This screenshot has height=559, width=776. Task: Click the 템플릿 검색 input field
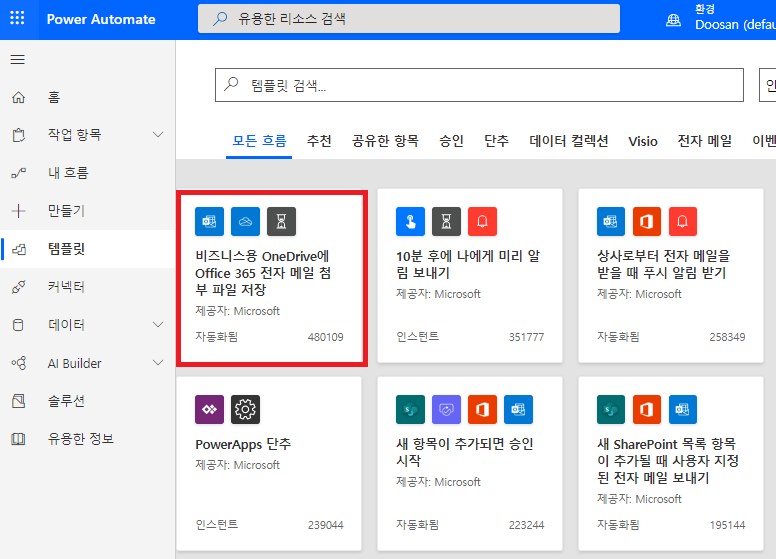click(x=479, y=85)
